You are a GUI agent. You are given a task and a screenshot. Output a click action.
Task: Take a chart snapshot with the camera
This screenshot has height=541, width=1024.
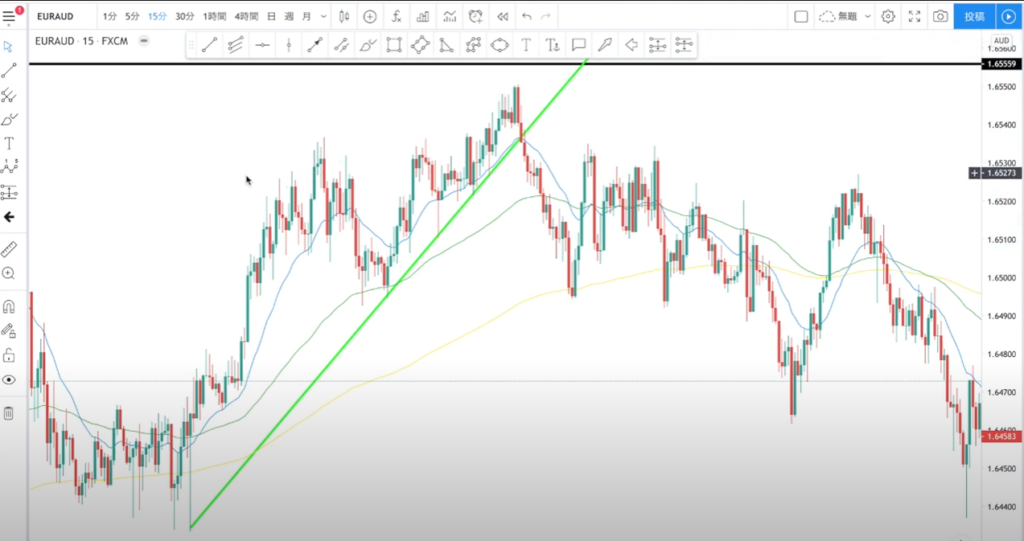click(940, 16)
